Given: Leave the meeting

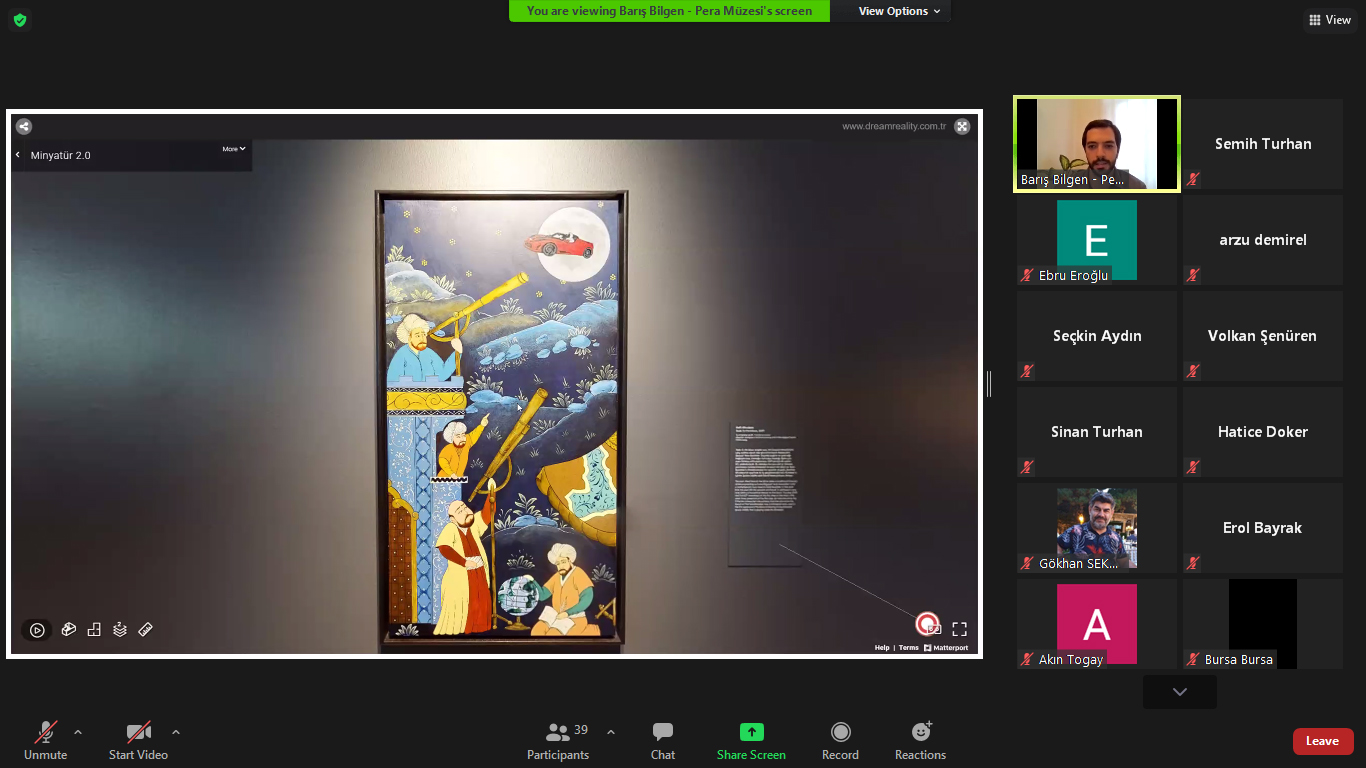Looking at the screenshot, I should coord(1323,741).
